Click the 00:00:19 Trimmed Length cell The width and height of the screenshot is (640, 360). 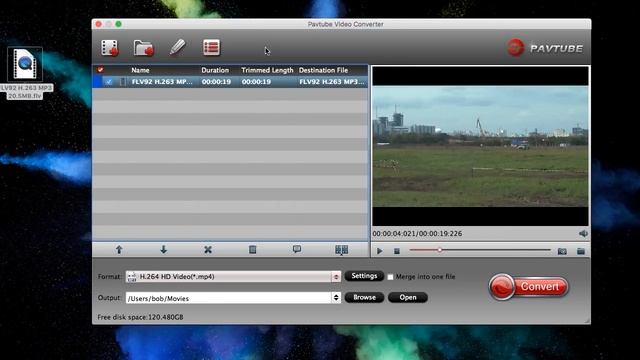point(256,82)
